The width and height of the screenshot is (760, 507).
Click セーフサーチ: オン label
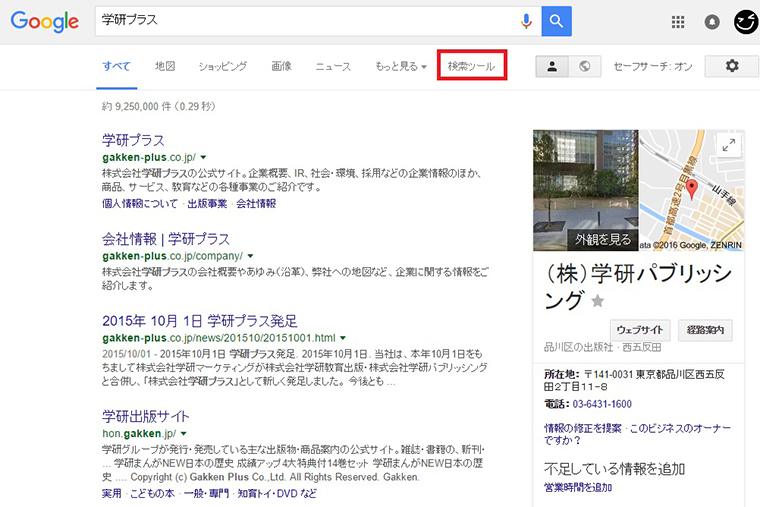tap(653, 66)
